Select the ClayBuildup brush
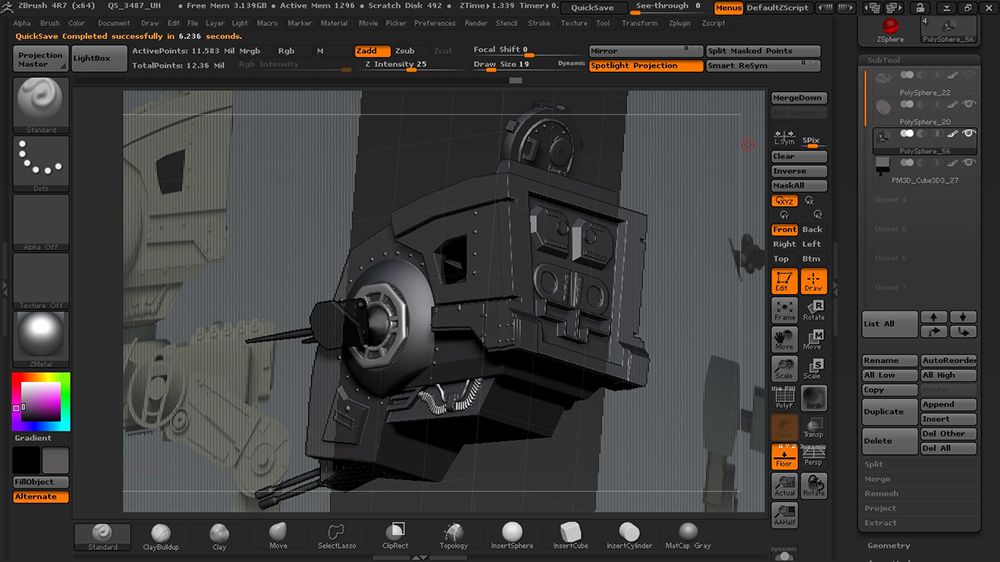Viewport: 1000px width, 562px height. point(161,536)
